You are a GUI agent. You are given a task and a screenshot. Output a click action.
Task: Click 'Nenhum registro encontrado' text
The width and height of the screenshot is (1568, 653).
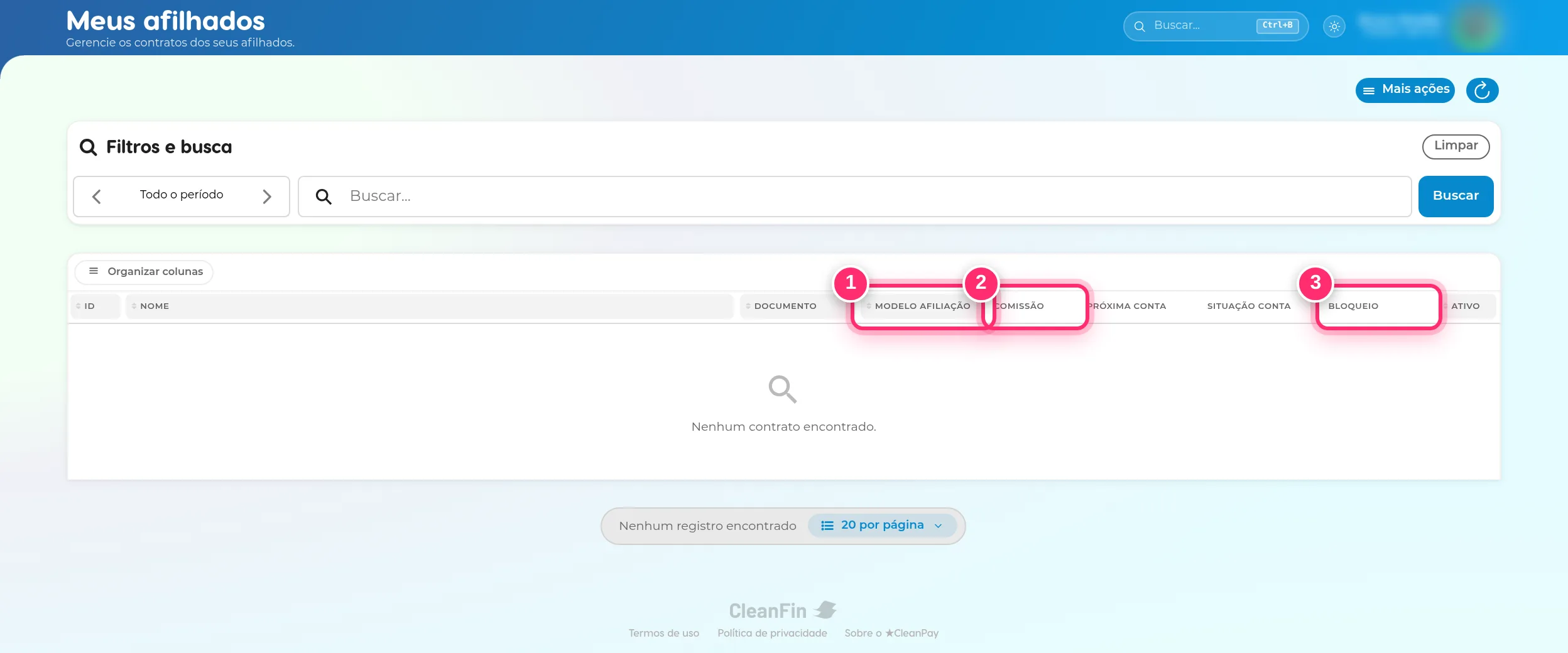[x=707, y=526]
